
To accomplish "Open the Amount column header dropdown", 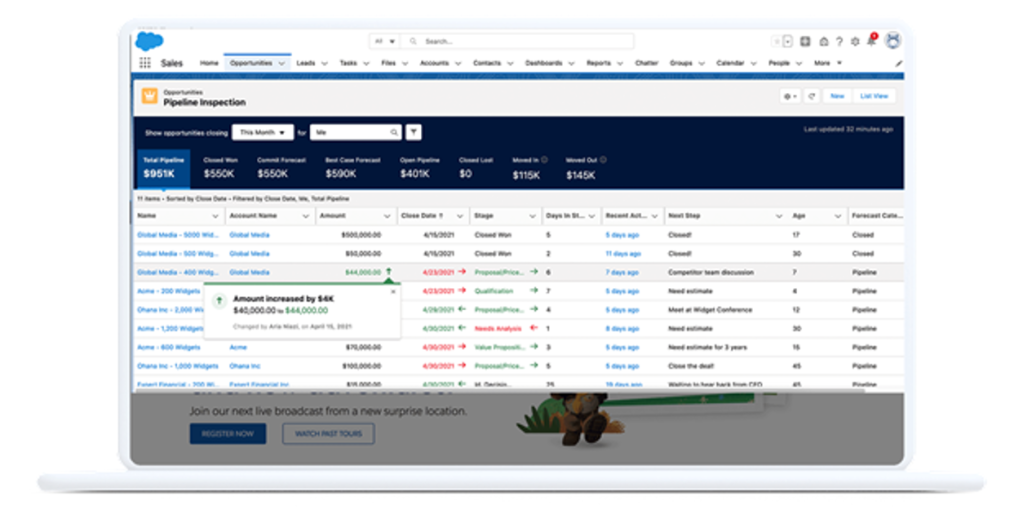I will coord(387,216).
